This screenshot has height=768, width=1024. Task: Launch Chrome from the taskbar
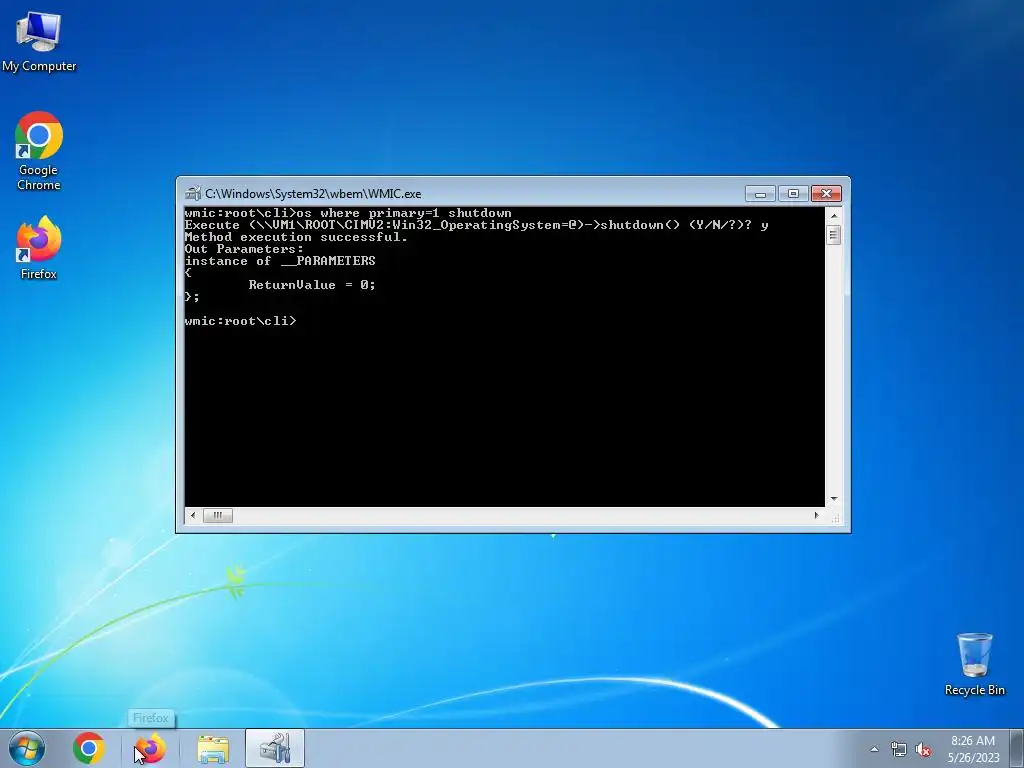(89, 748)
